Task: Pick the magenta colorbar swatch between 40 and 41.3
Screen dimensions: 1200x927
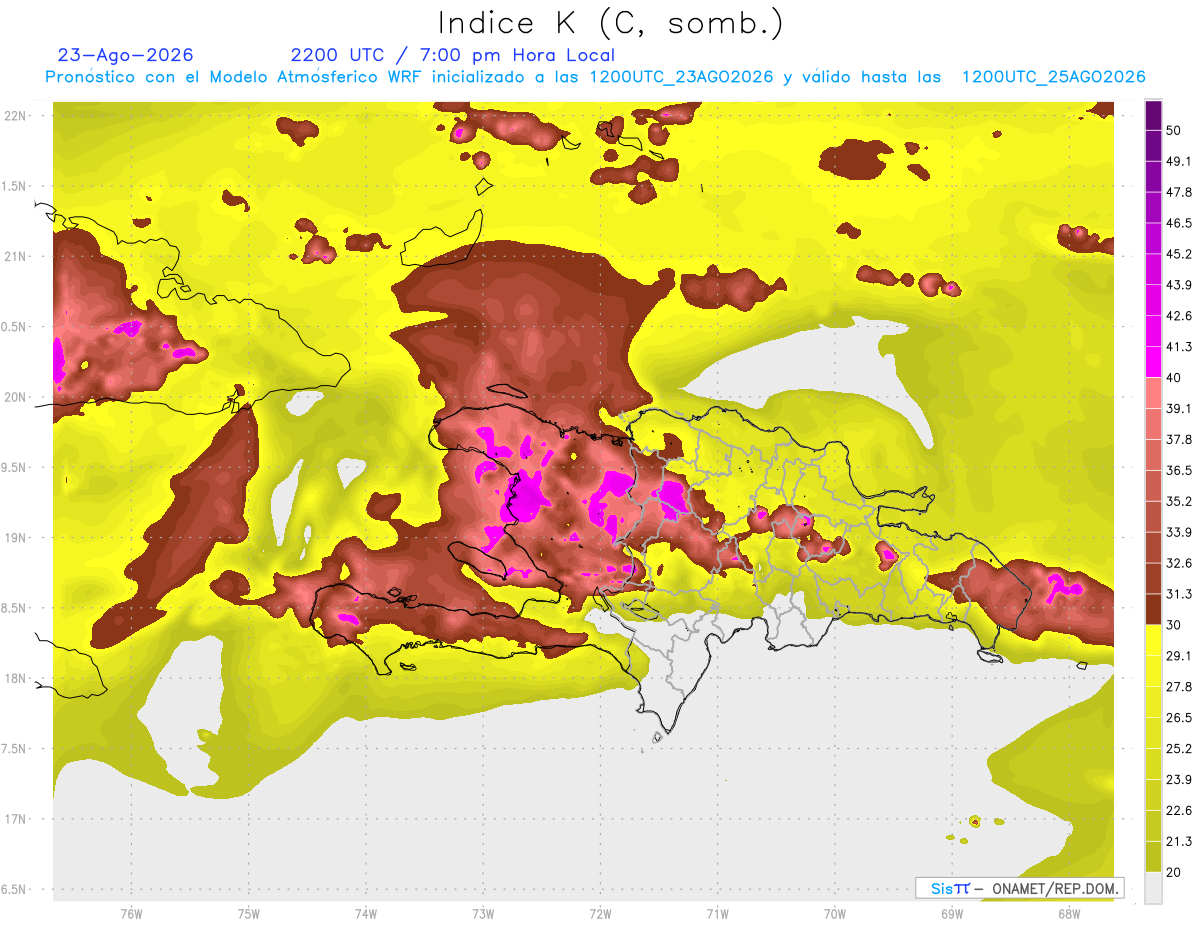Action: click(x=1153, y=362)
